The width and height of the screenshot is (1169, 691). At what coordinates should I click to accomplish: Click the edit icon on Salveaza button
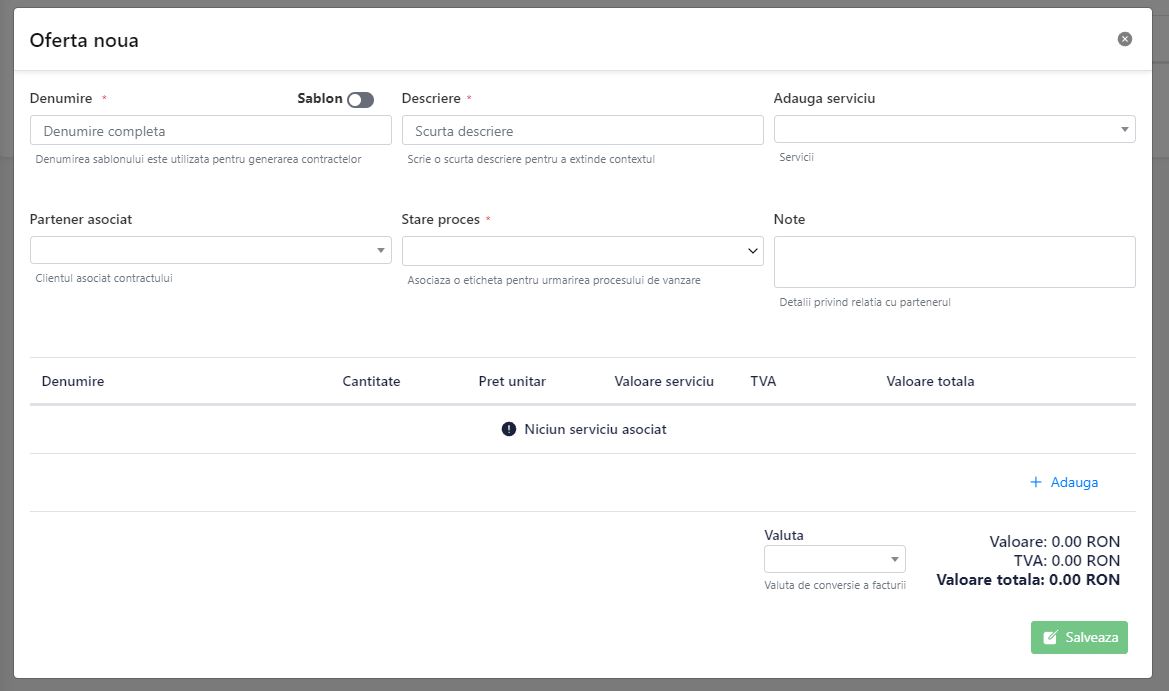point(1050,638)
